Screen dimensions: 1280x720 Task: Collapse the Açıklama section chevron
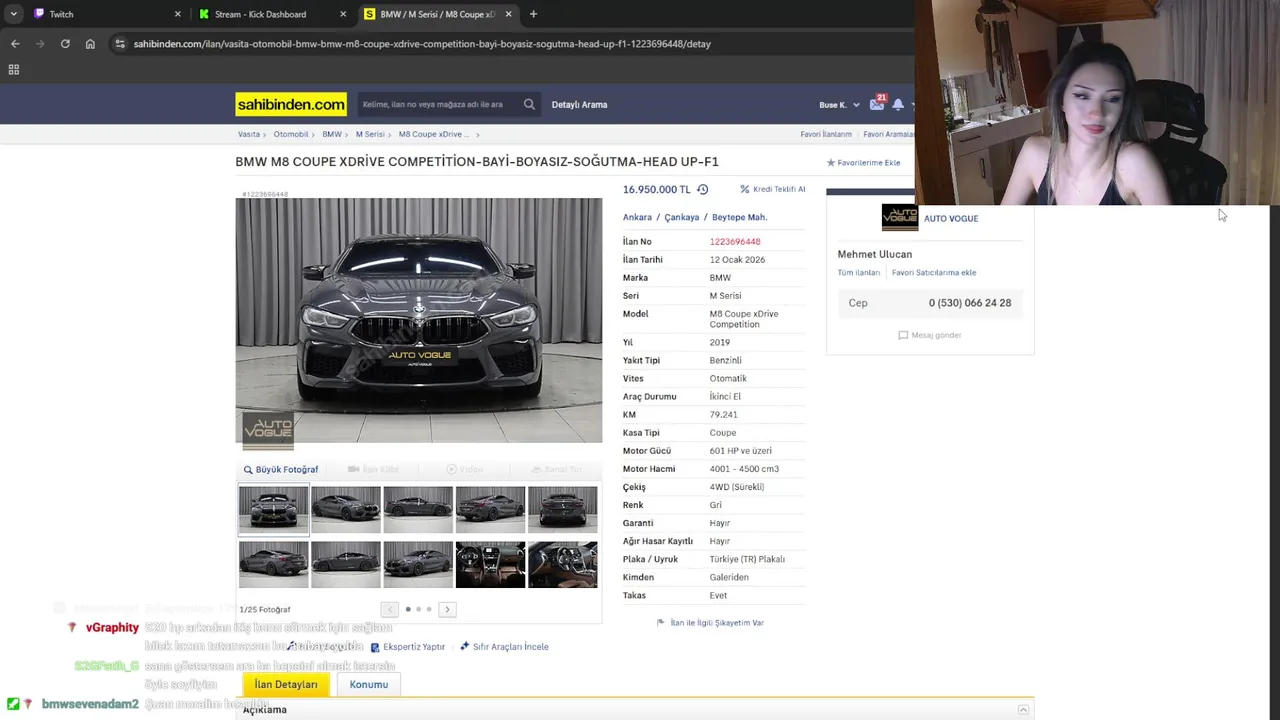(x=1023, y=709)
